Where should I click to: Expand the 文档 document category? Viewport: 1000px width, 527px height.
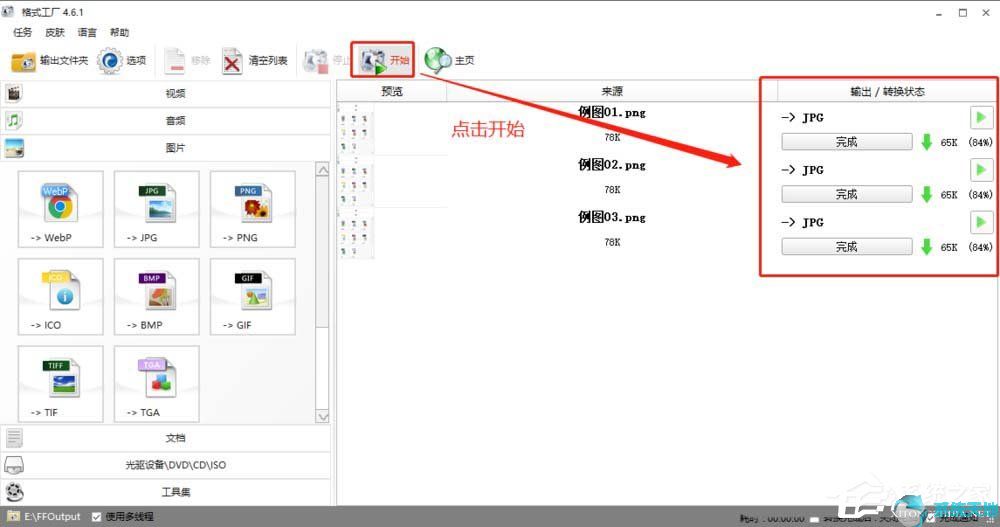pos(166,438)
